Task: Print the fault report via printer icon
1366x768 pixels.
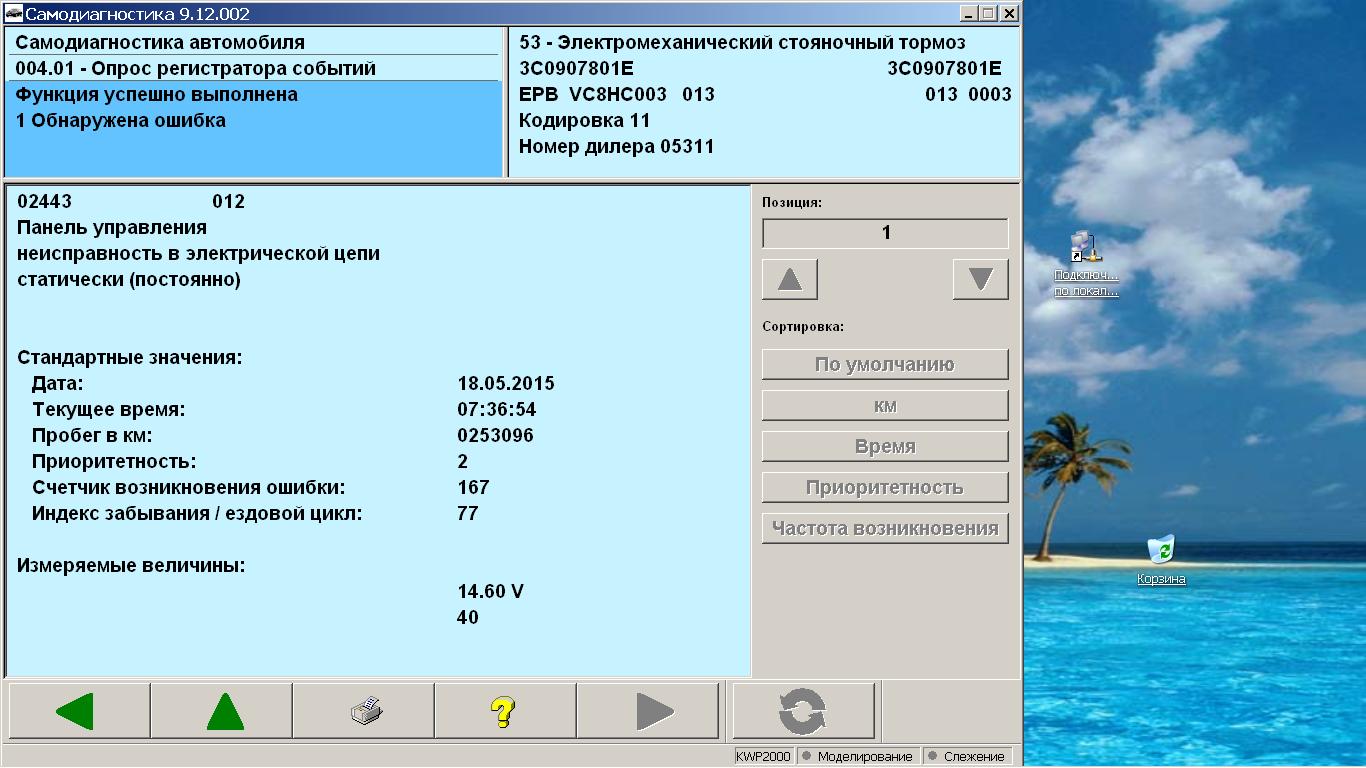Action: click(364, 711)
